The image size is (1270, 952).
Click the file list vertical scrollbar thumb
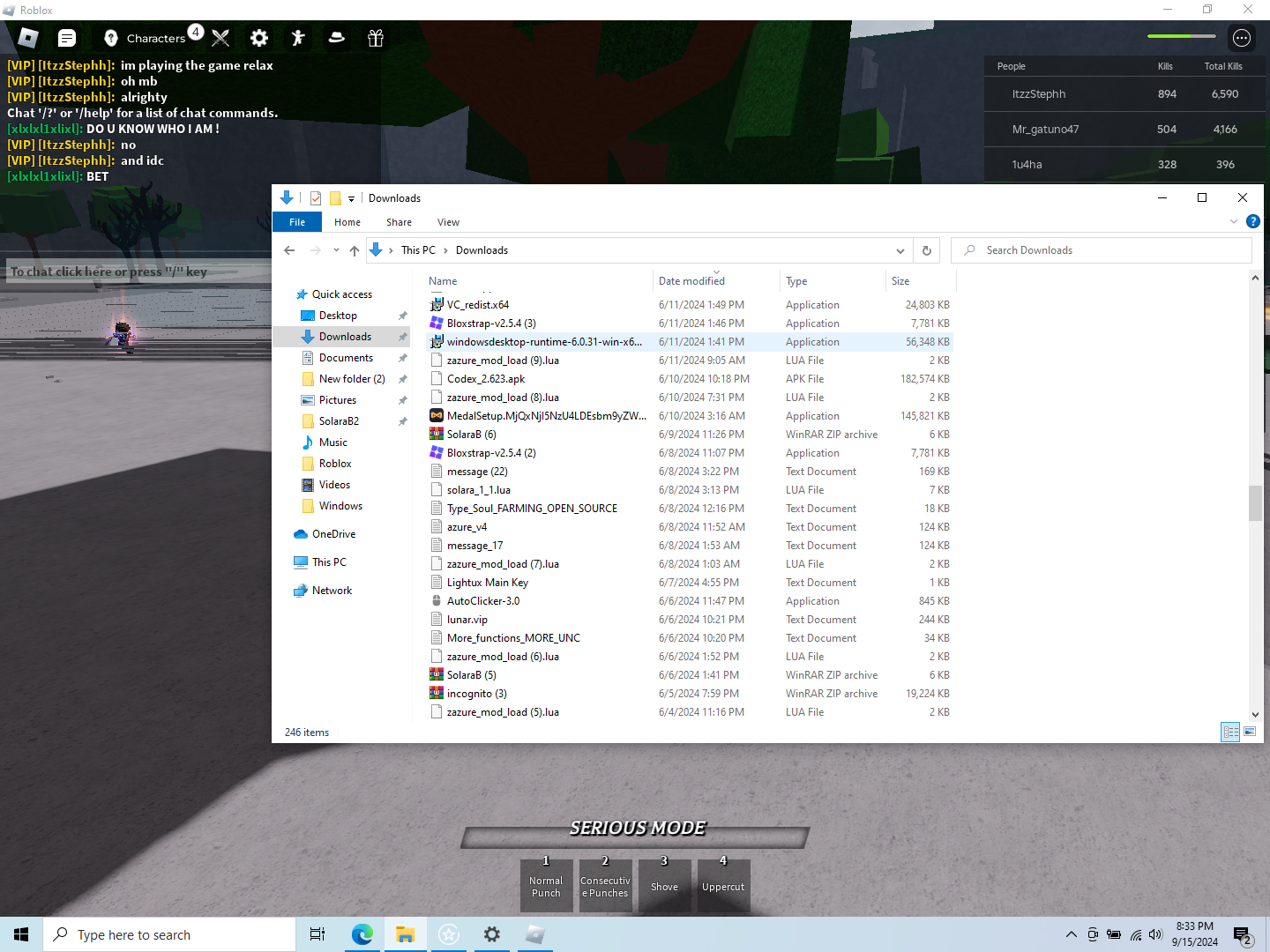pyautogui.click(x=1255, y=503)
